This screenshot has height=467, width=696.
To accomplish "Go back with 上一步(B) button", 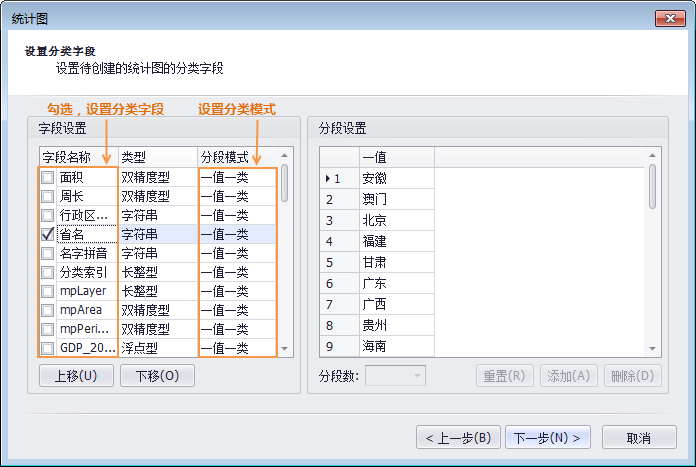I will 457,438.
